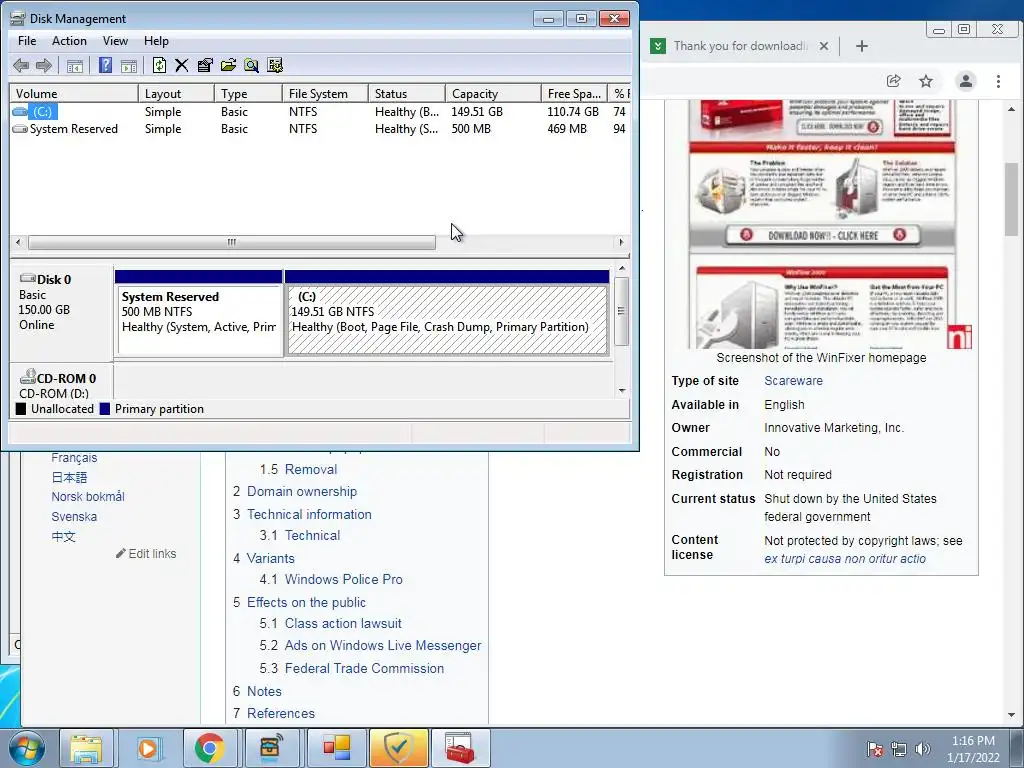The width and height of the screenshot is (1024, 768).
Task: Open the Scareware link in the infobox
Action: pyautogui.click(x=793, y=381)
